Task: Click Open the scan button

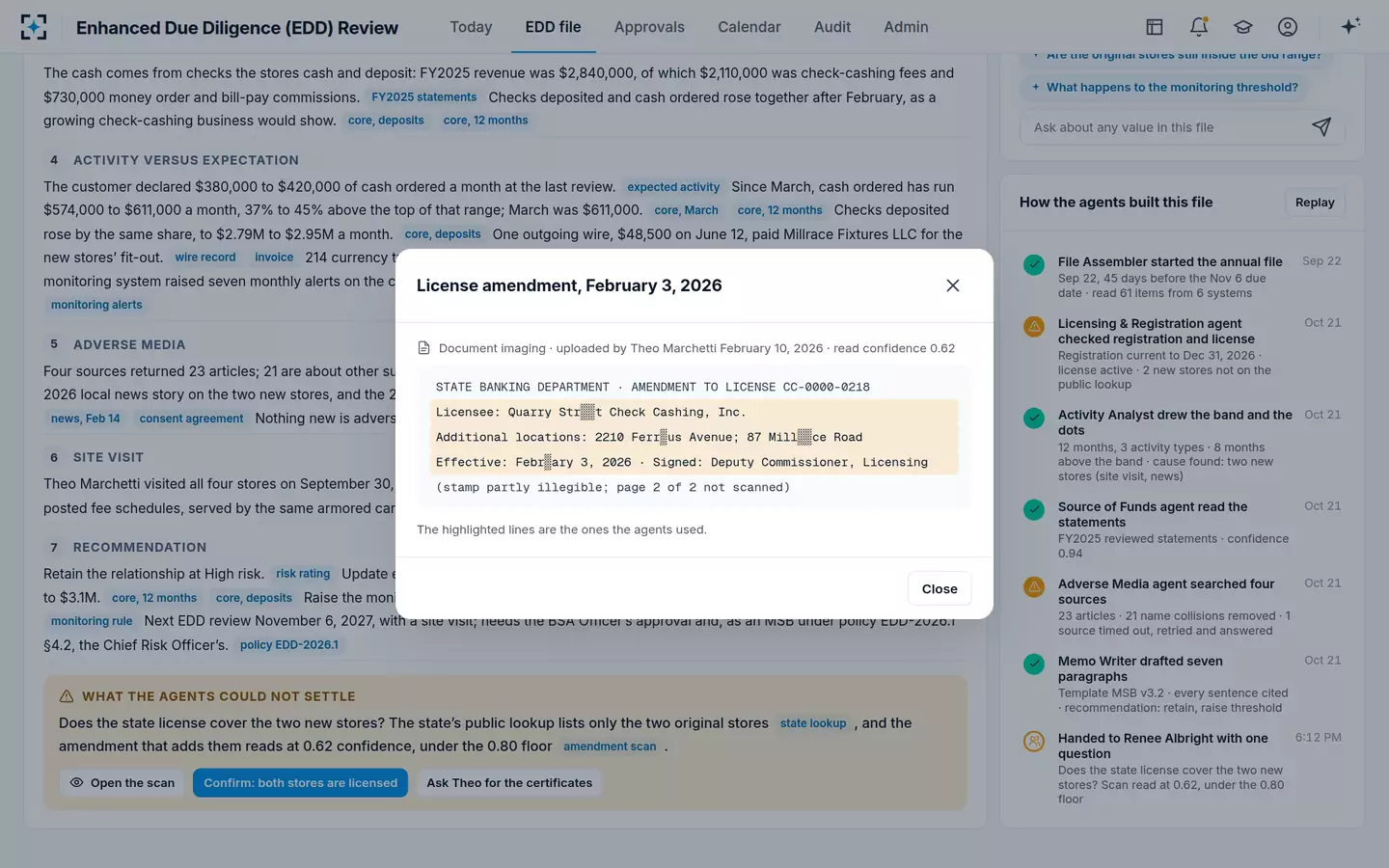Action: click(x=123, y=783)
